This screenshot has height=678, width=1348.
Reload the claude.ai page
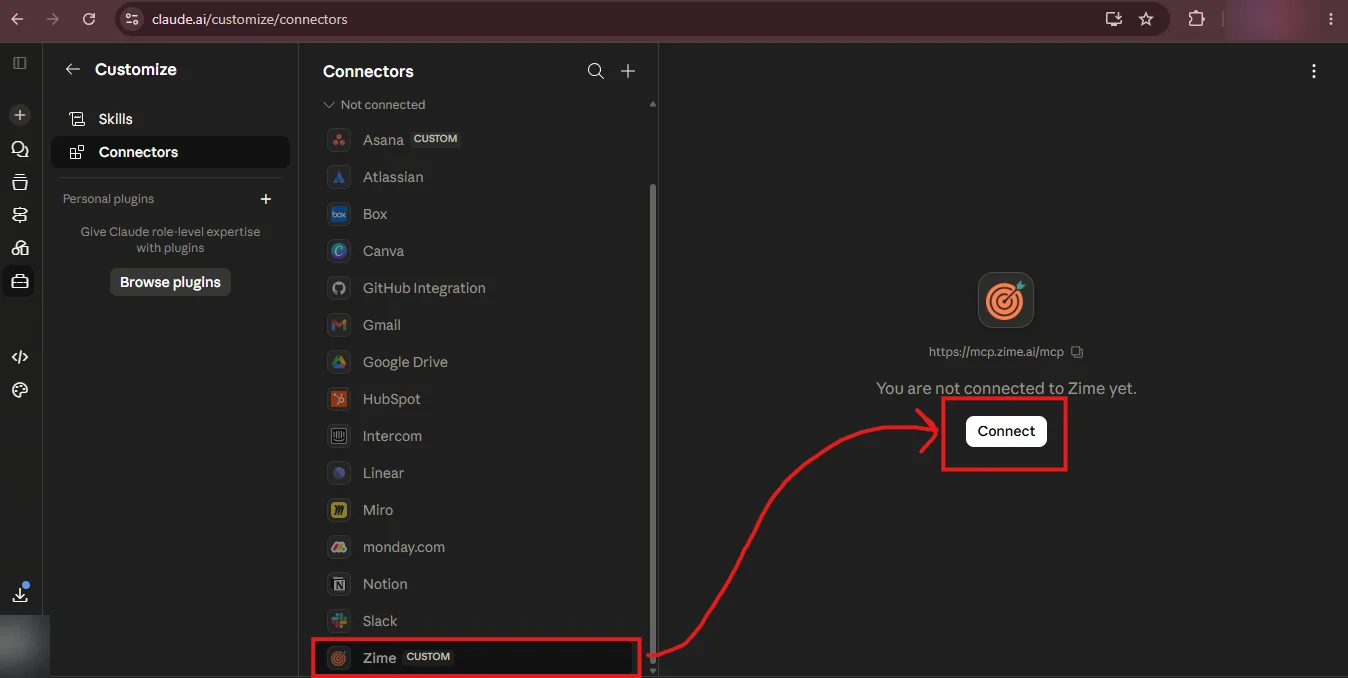point(89,19)
